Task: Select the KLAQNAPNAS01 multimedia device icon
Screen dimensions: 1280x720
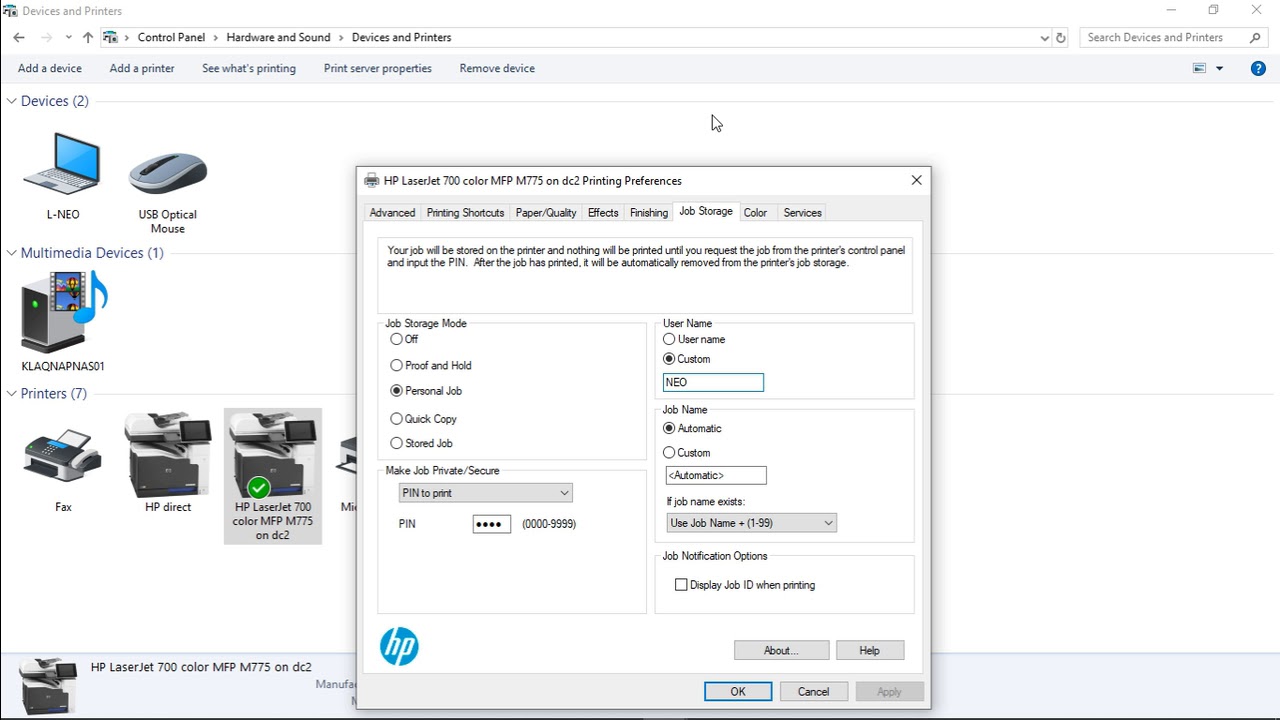Action: 64,313
